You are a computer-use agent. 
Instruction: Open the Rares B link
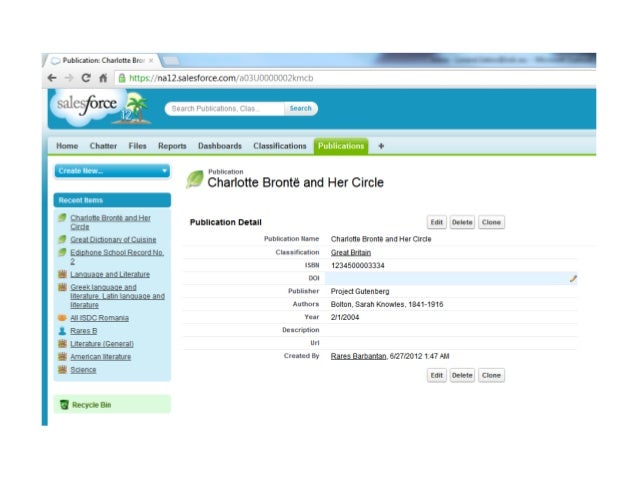(x=83, y=331)
